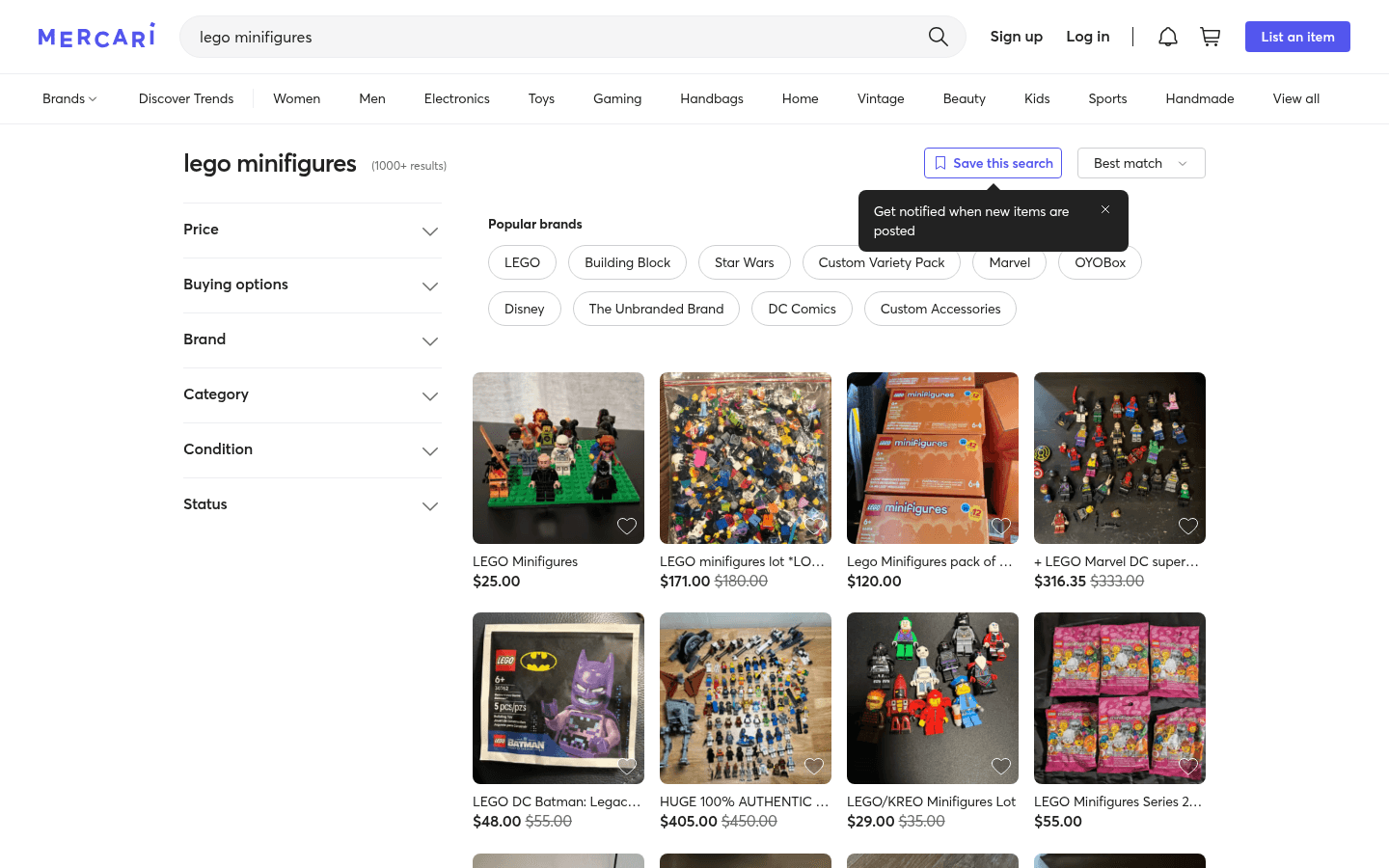Select the DC Comics brand chip
The image size is (1389, 868).
803,309
